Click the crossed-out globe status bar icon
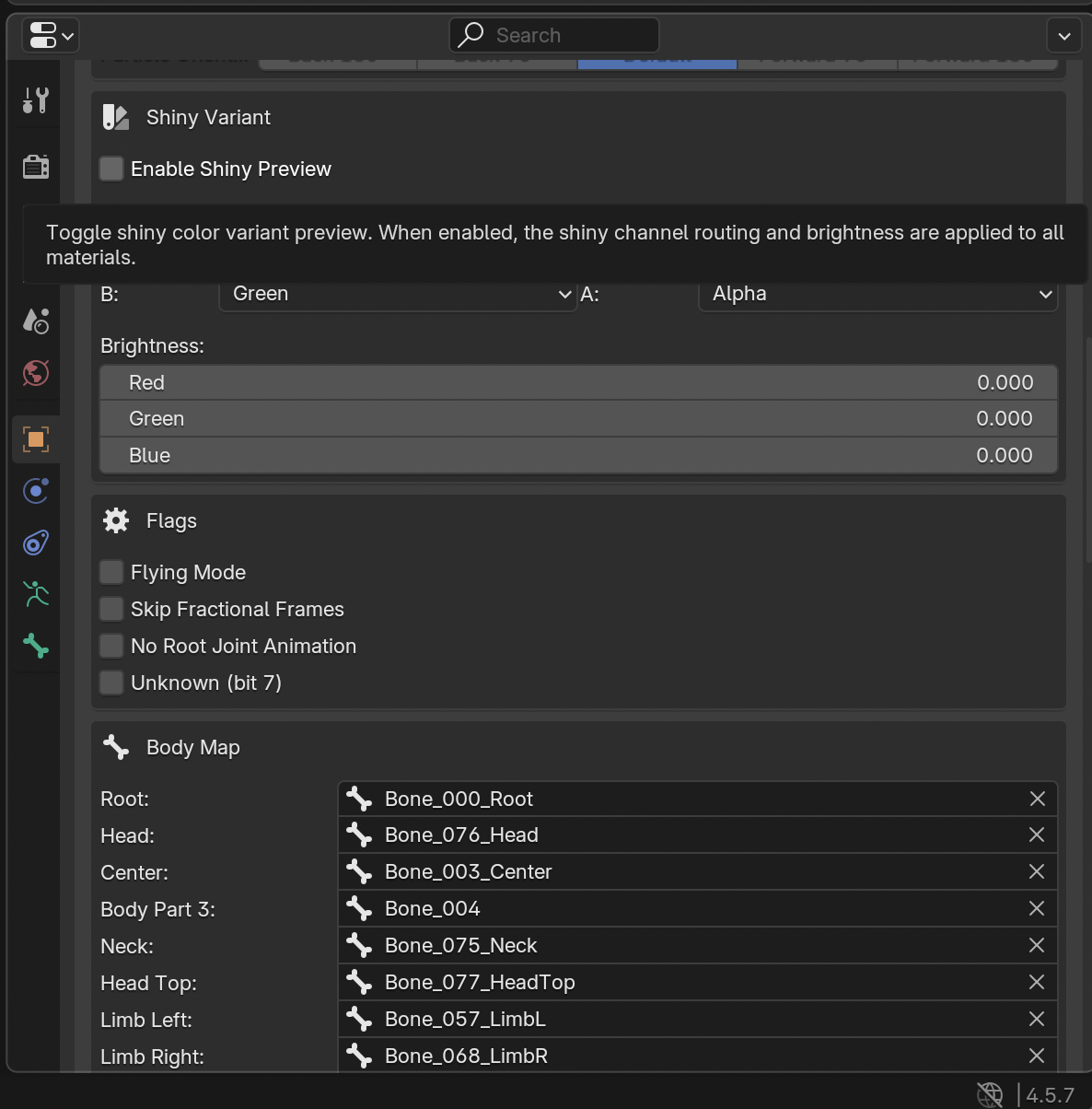This screenshot has width=1092, height=1109. (x=990, y=1094)
